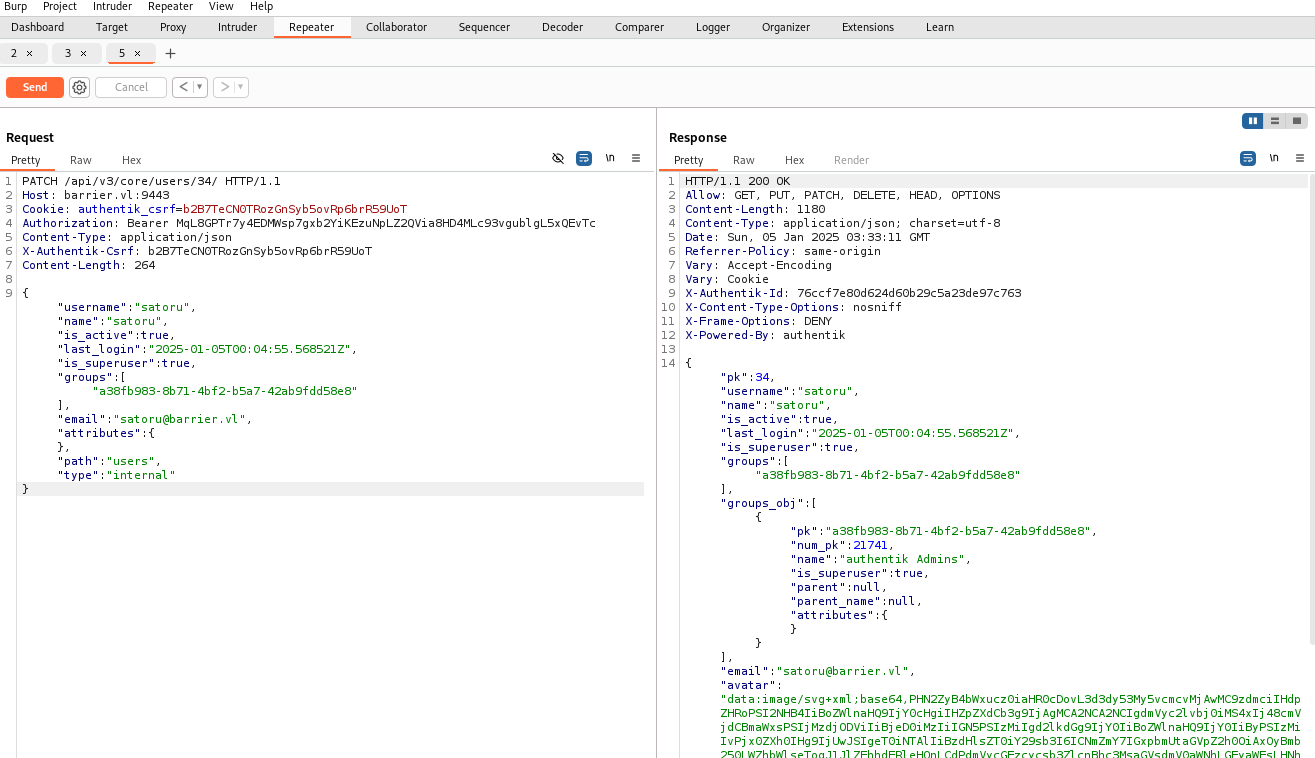Select Repeater tab 3
Image resolution: width=1315 pixels, height=758 pixels.
pyautogui.click(x=68, y=53)
